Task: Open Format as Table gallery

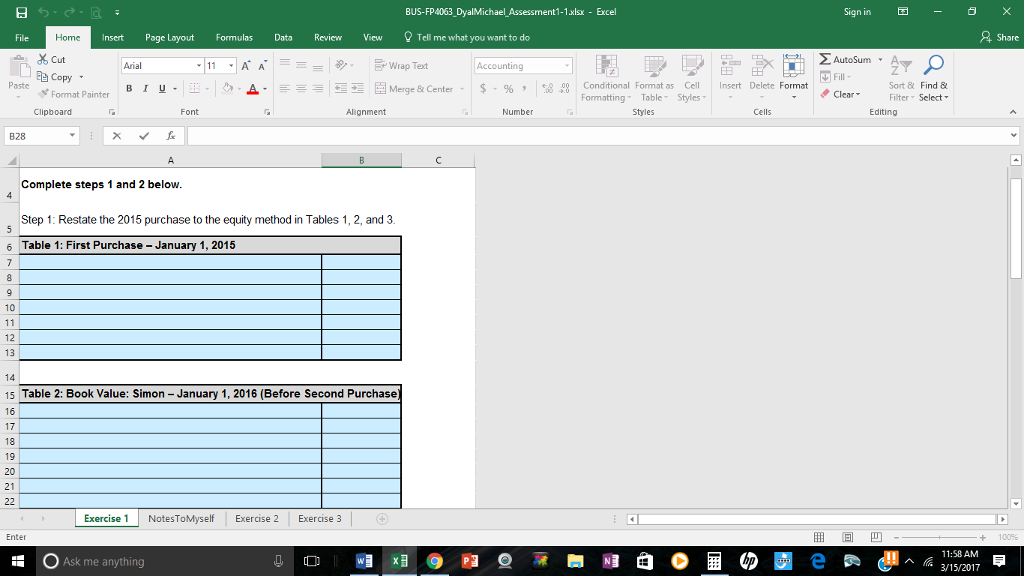Action: pyautogui.click(x=654, y=78)
